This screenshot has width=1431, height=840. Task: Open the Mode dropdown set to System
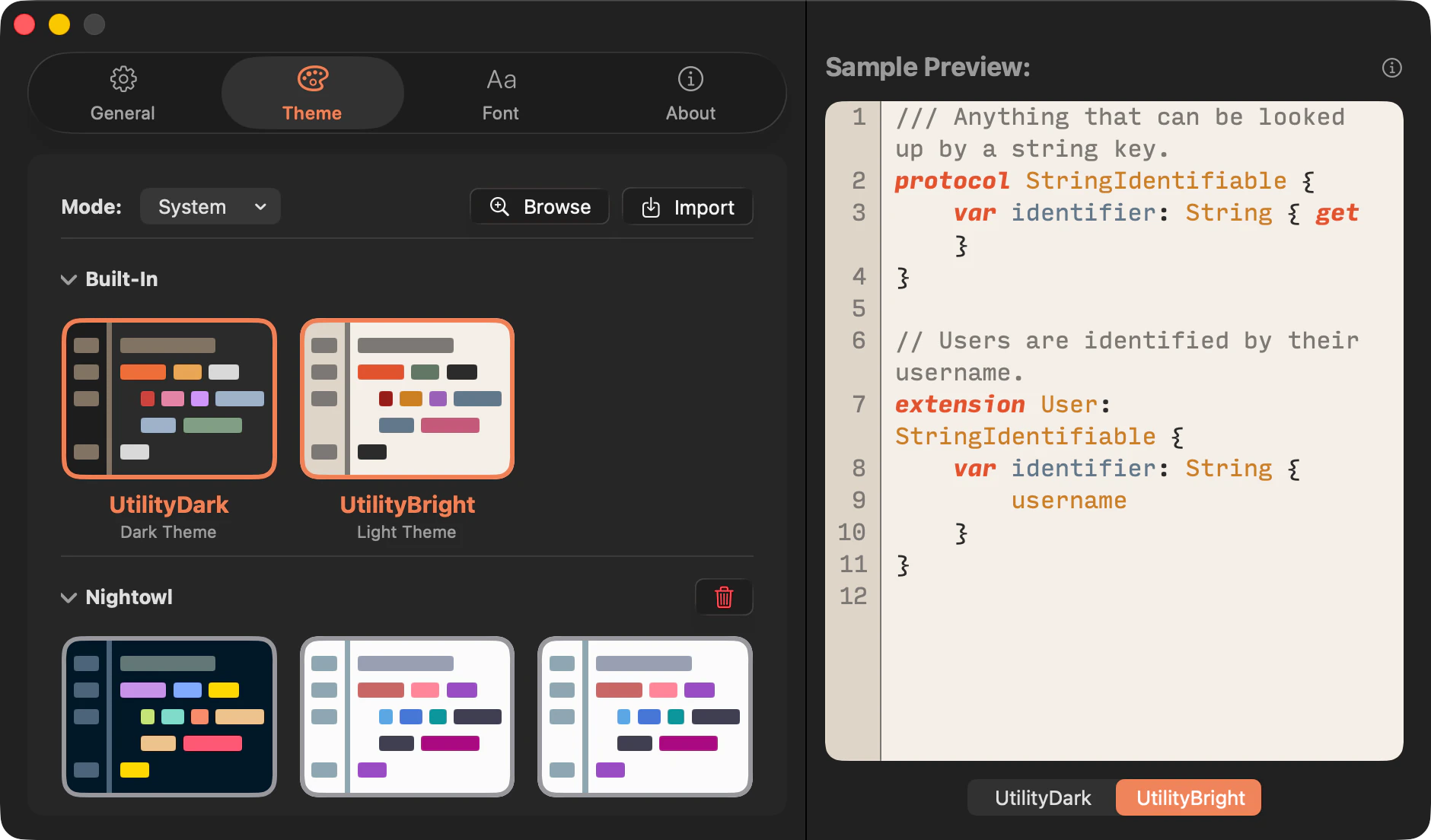click(x=210, y=207)
